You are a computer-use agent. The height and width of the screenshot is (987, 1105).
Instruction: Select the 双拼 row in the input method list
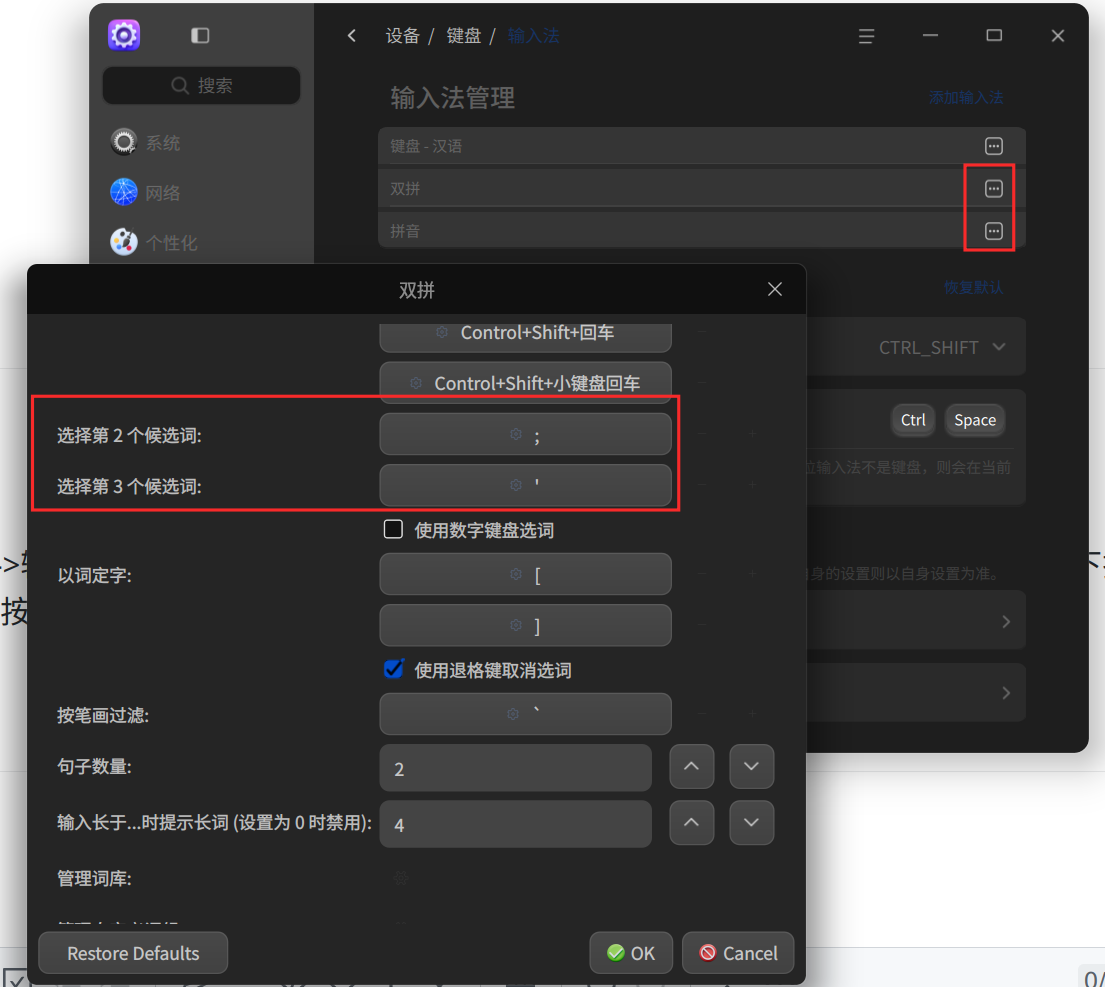[701, 188]
